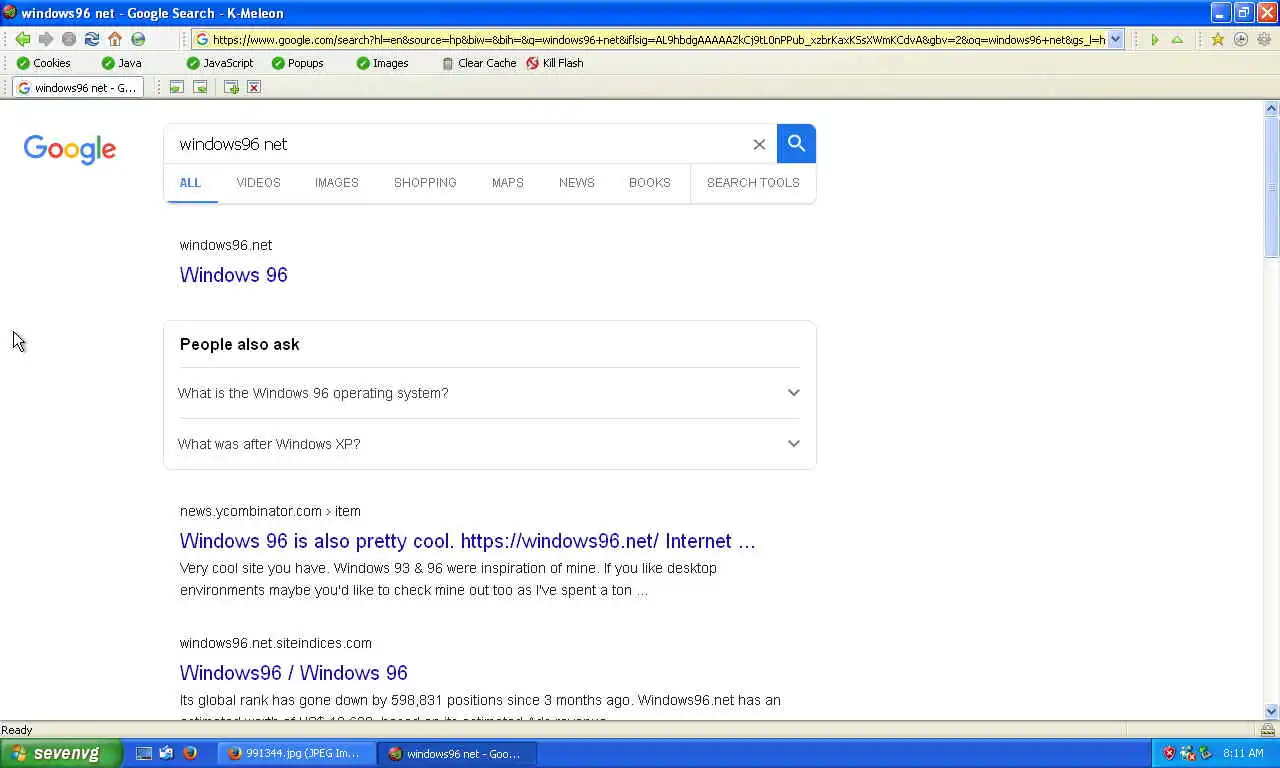Screen dimensions: 1280x768
Task: Toggle JavaScript permission
Action: point(219,63)
